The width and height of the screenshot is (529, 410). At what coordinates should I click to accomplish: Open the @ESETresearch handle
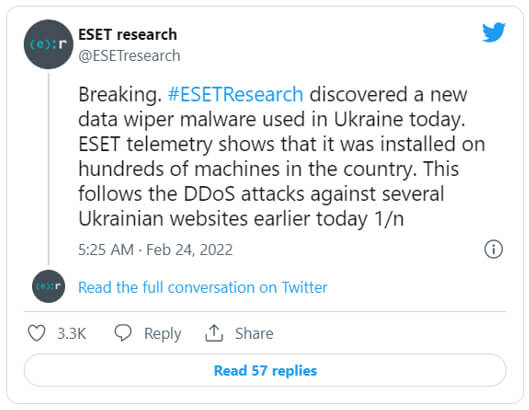pyautogui.click(x=129, y=56)
